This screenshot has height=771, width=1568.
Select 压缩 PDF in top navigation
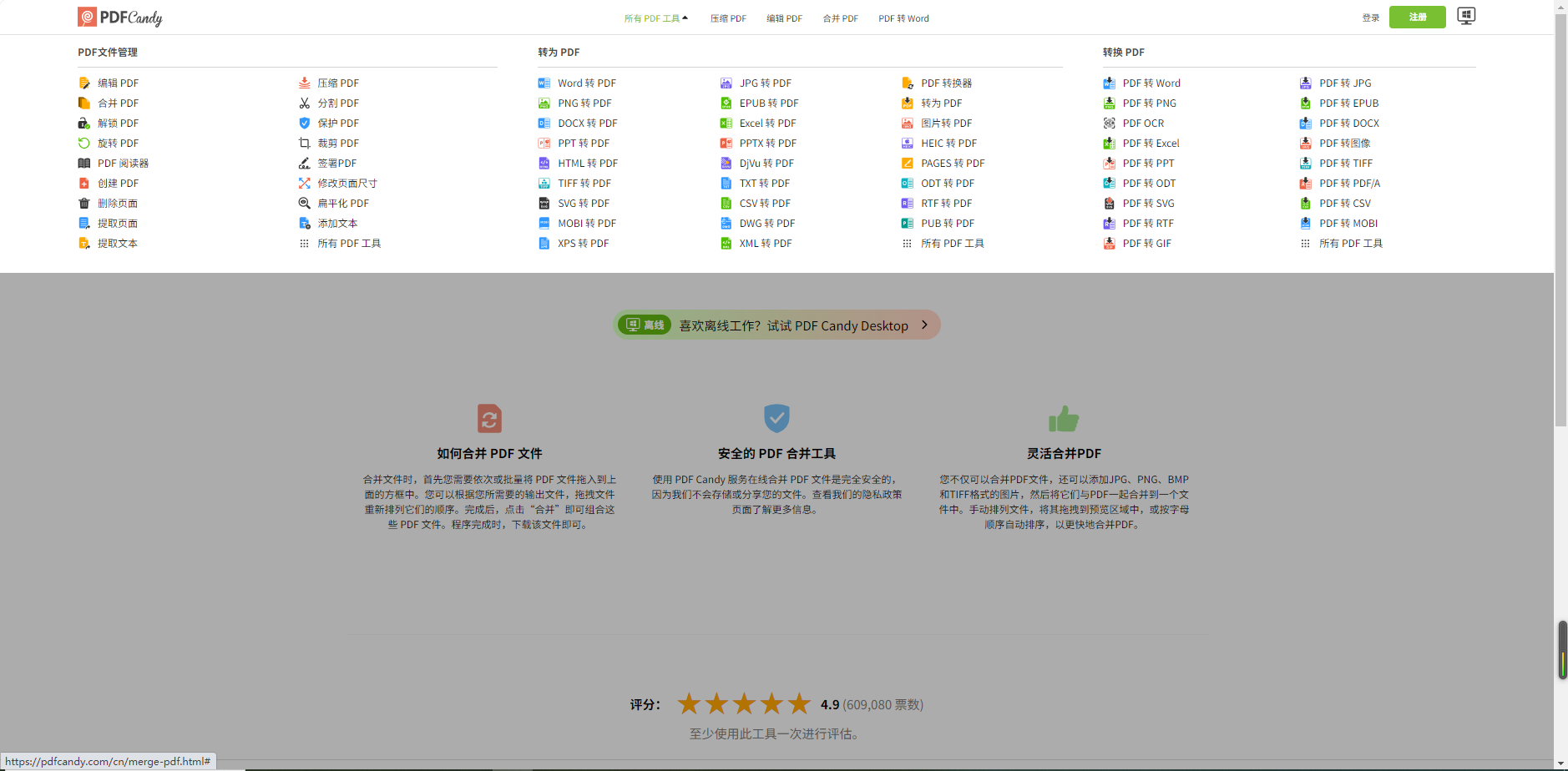pyautogui.click(x=728, y=18)
